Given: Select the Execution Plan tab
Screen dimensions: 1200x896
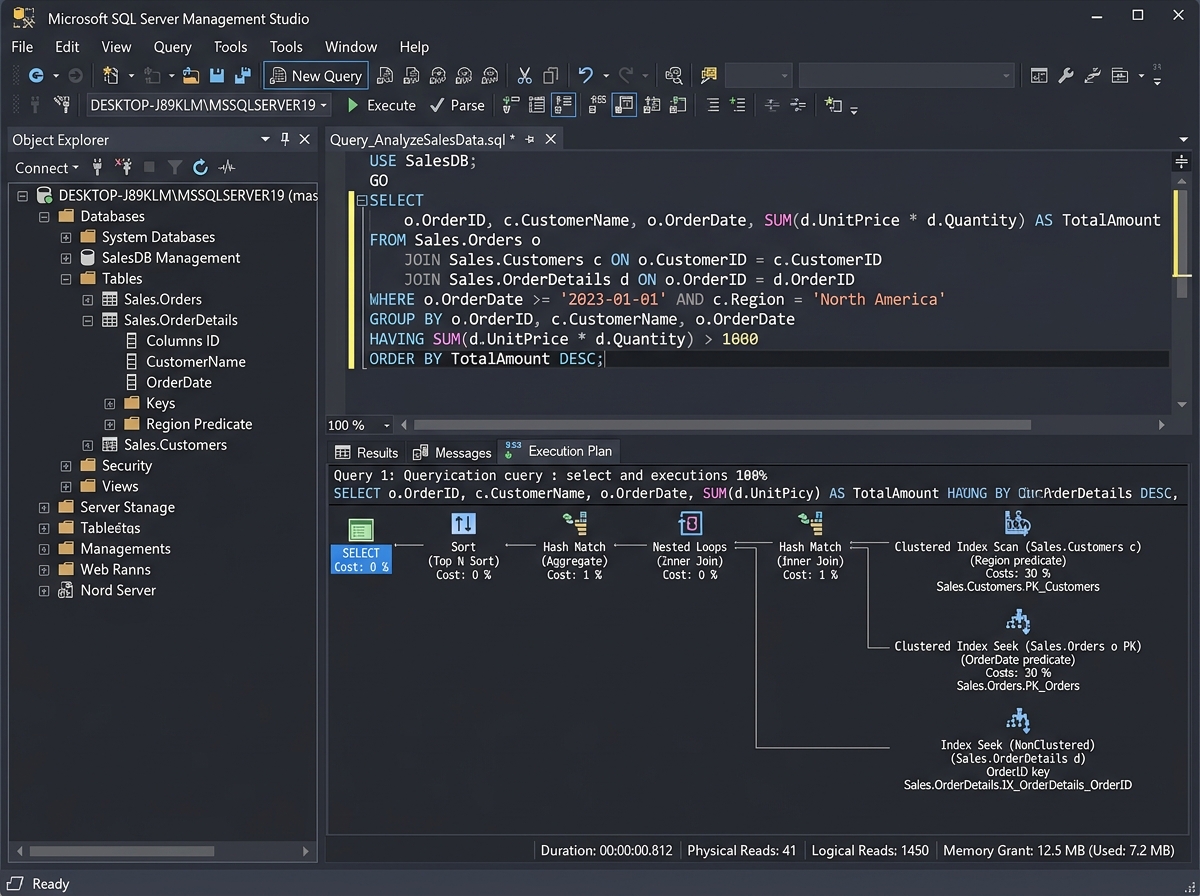Looking at the screenshot, I should pos(558,451).
